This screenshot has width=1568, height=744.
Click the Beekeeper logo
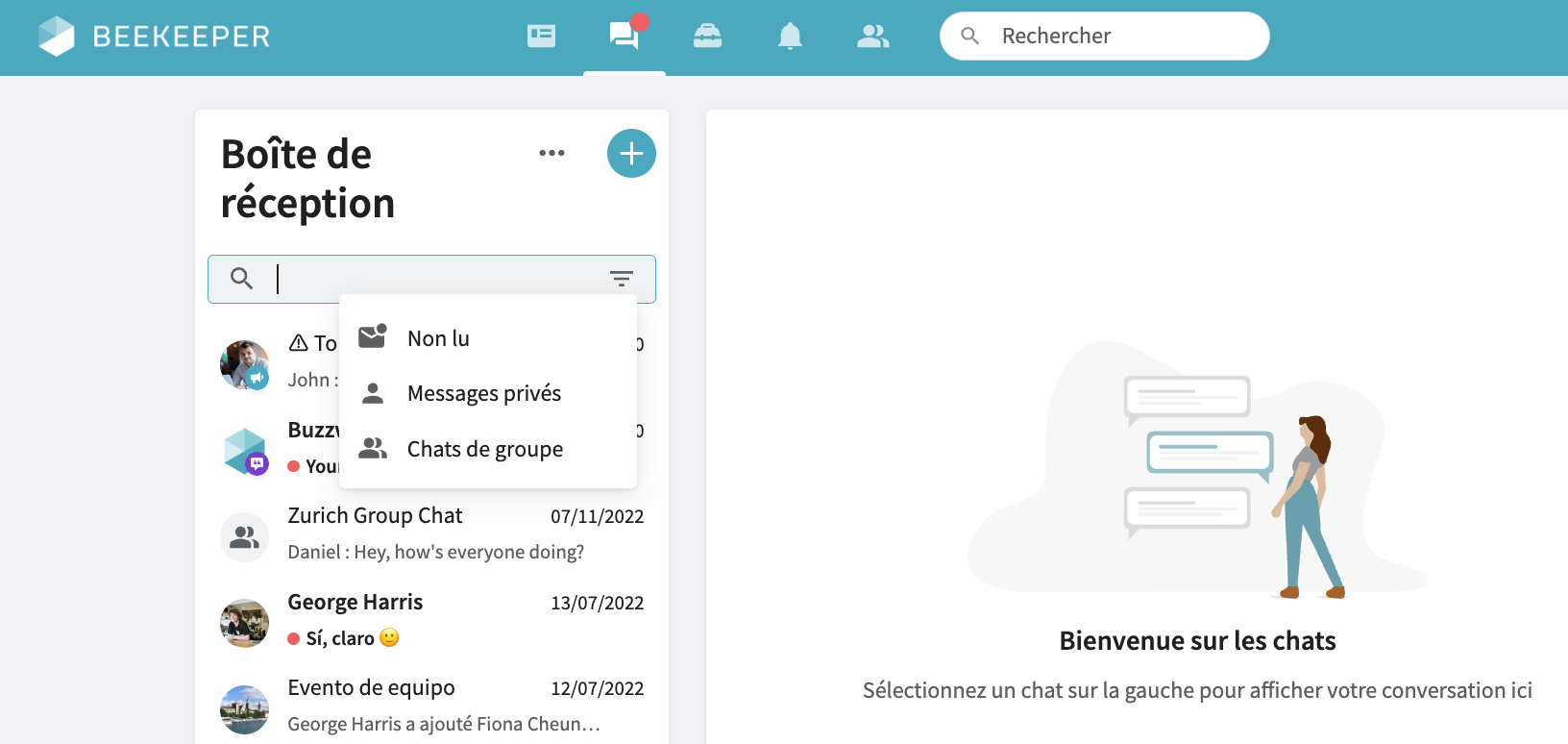click(x=154, y=37)
